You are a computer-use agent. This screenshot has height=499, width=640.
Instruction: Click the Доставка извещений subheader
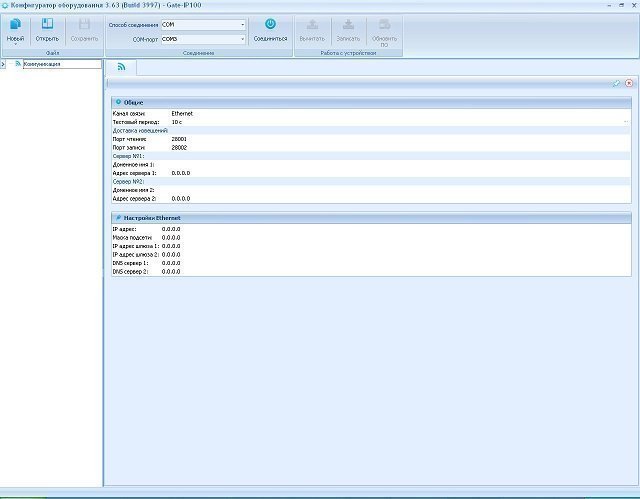[140, 131]
